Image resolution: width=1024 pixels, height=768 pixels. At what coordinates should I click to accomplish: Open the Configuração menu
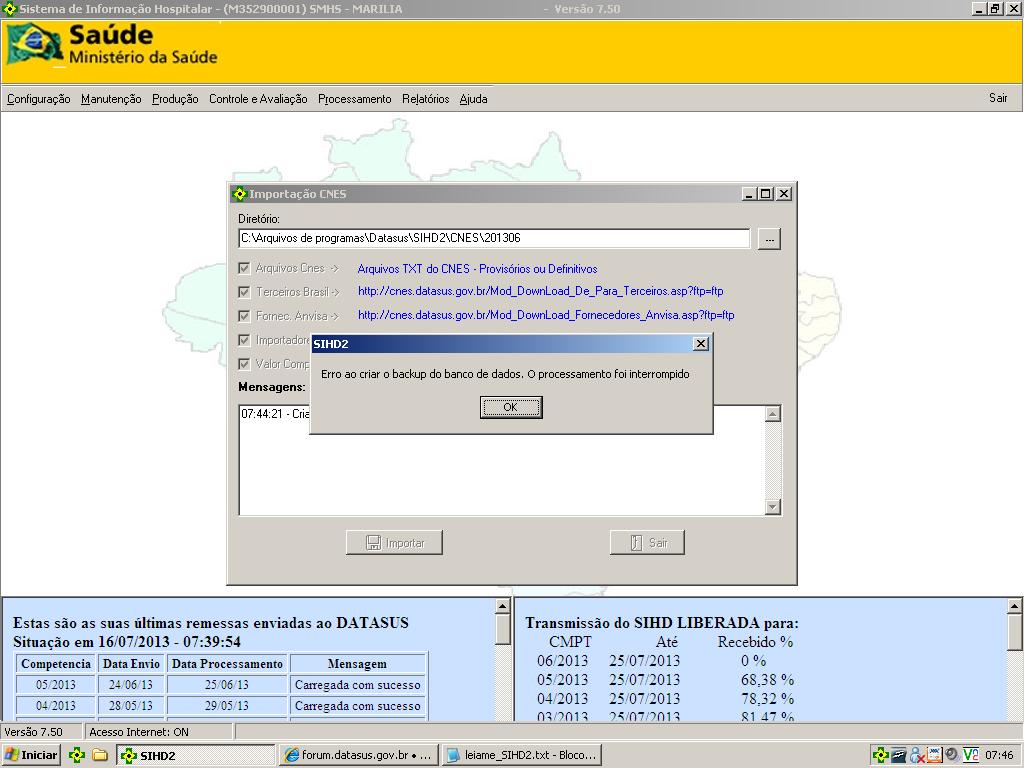[x=38, y=99]
